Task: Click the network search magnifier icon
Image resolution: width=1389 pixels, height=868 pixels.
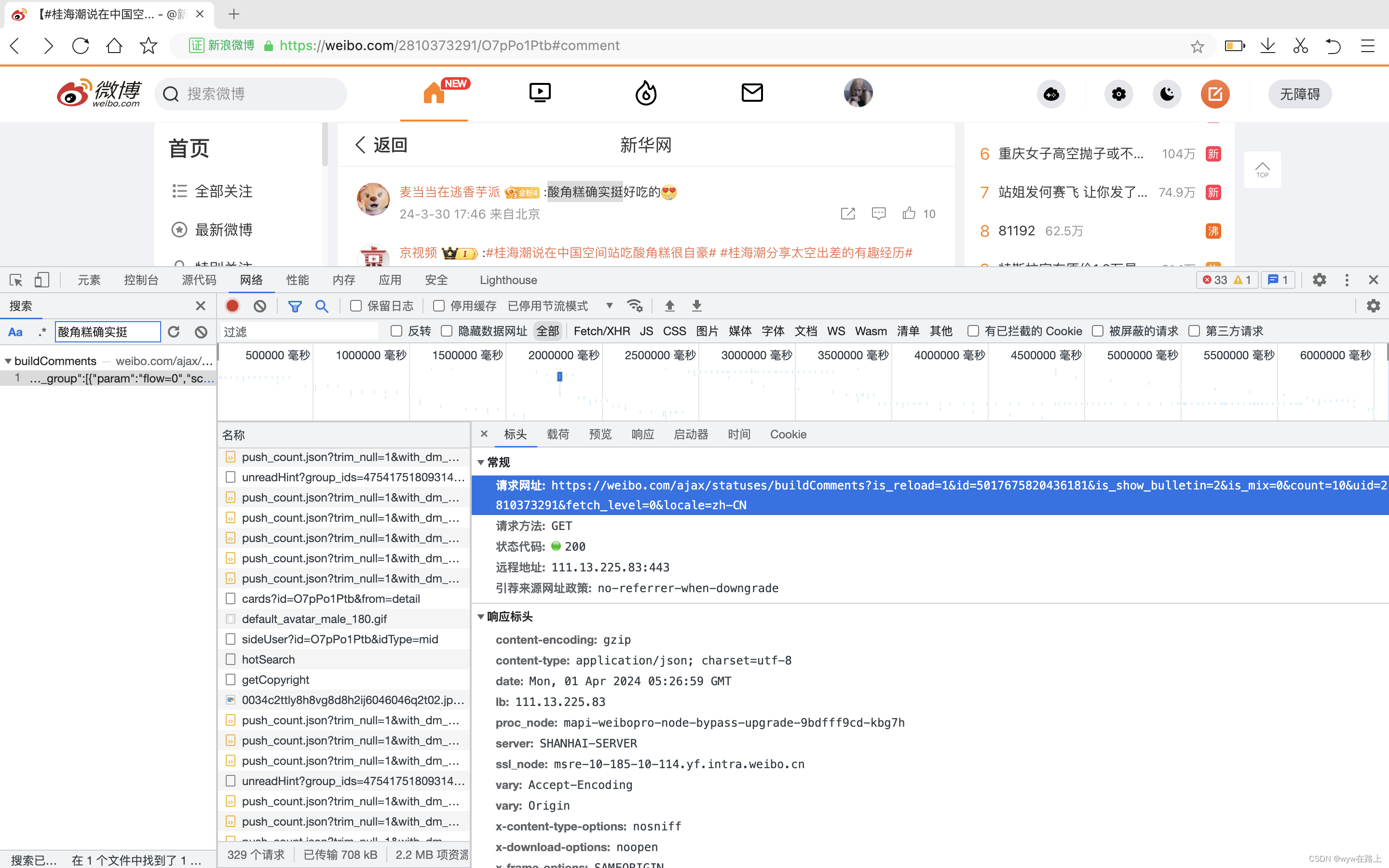Action: [x=322, y=306]
